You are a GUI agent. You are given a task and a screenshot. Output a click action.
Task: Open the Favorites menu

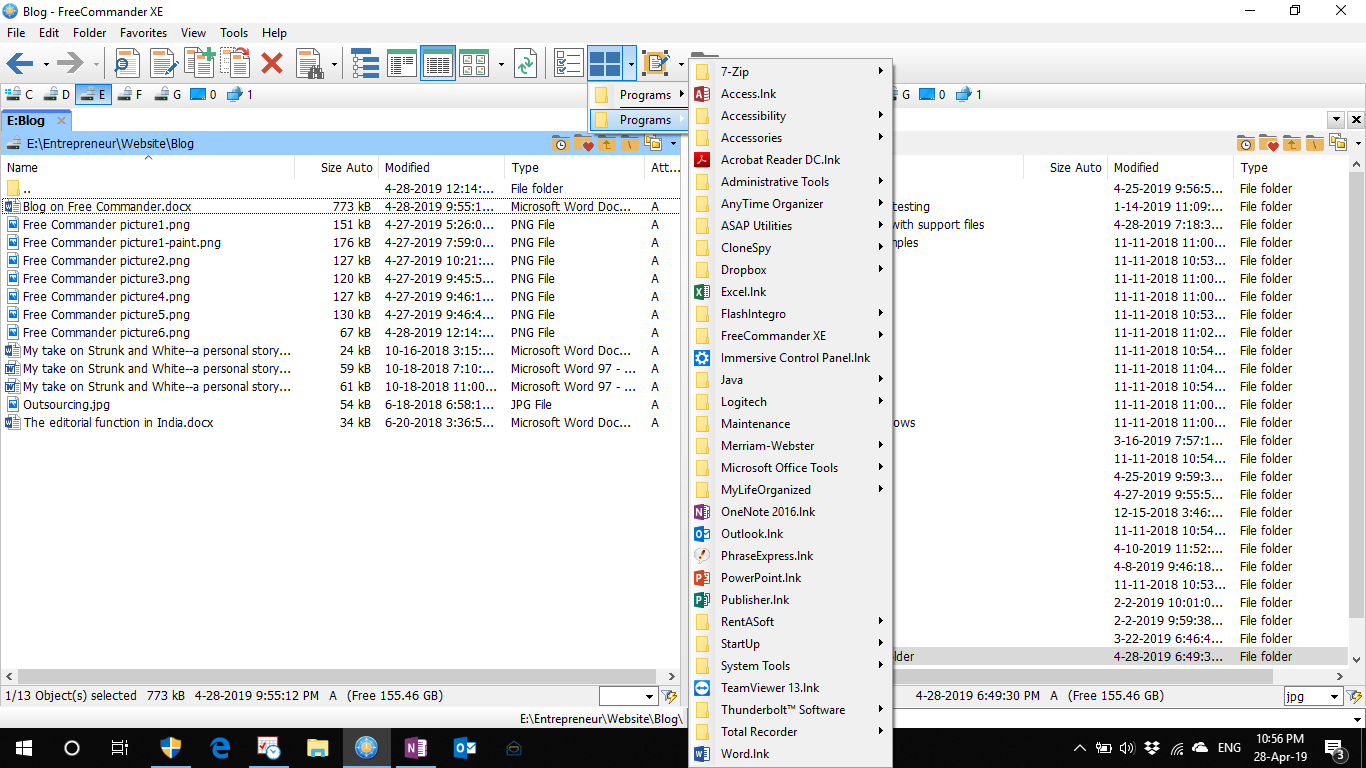143,33
